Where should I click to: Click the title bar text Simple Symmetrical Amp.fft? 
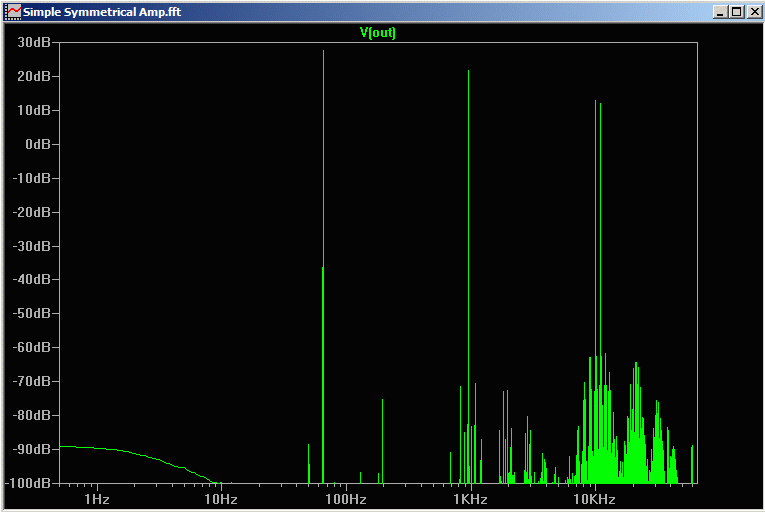click(102, 12)
